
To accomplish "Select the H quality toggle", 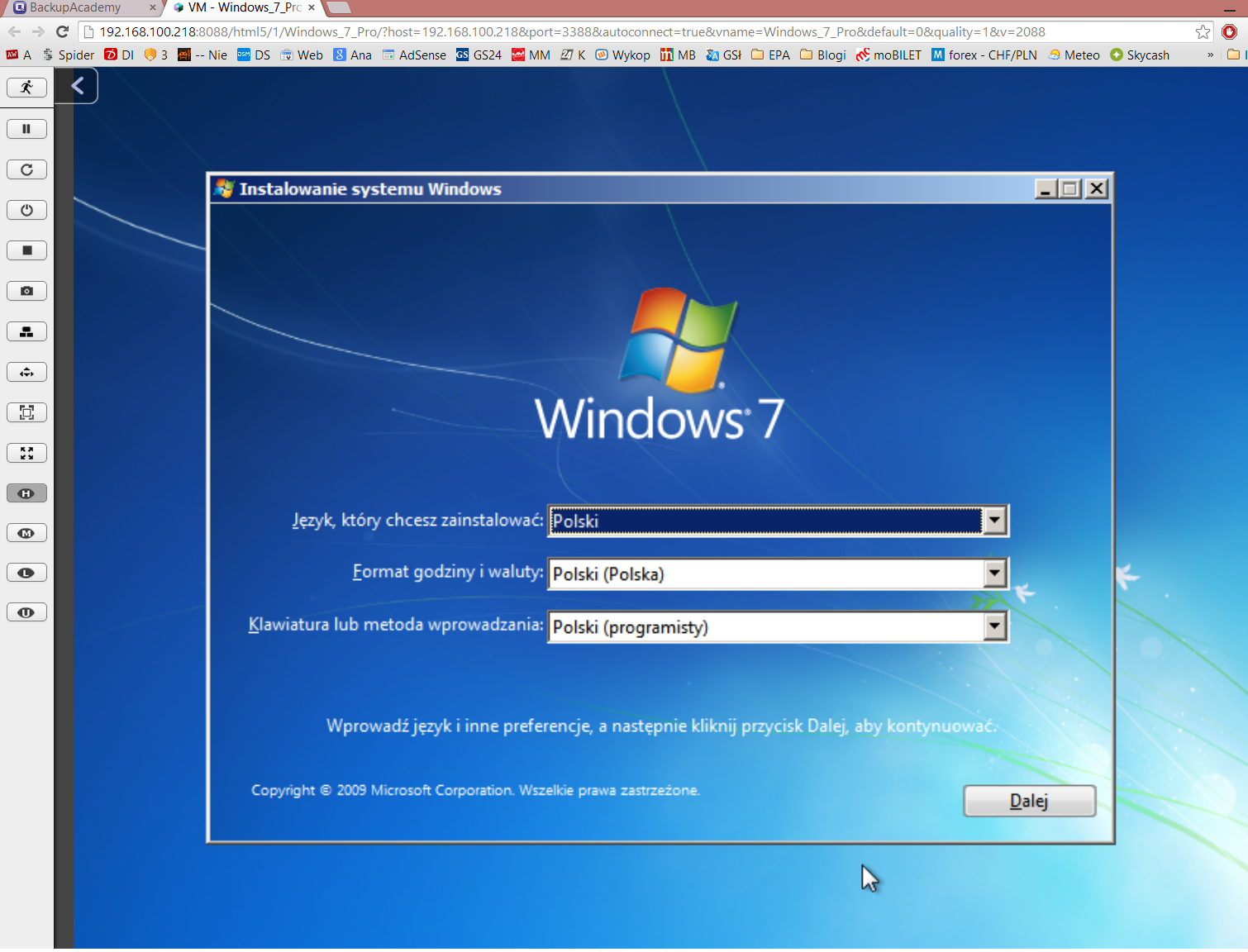I will click(26, 493).
